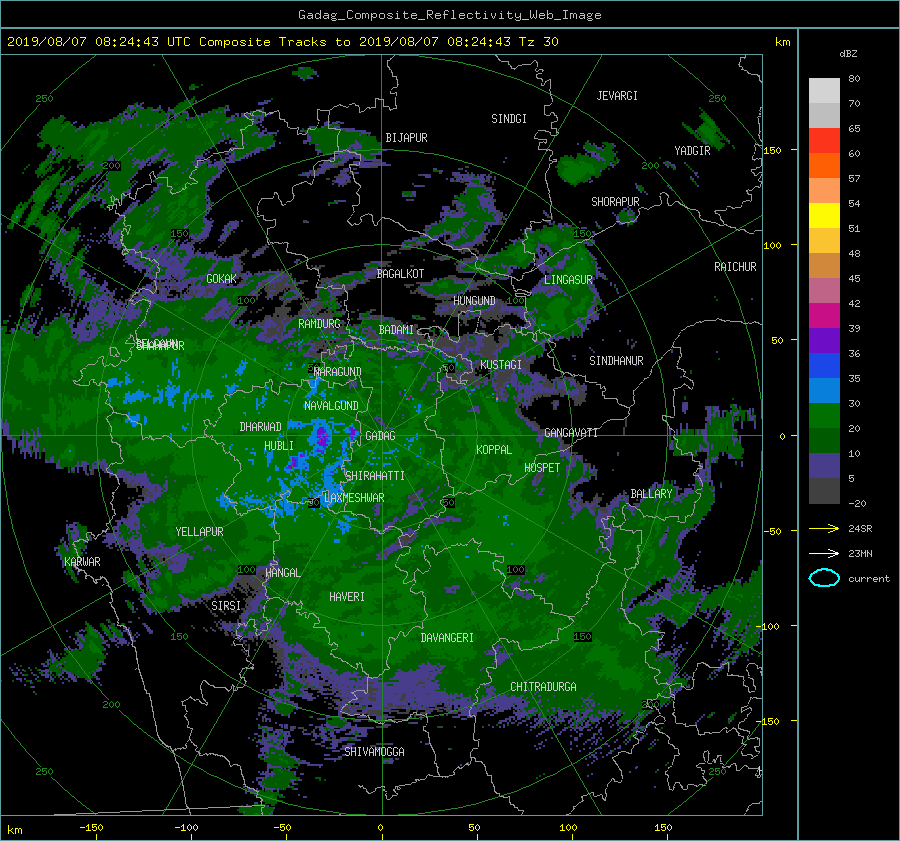Image resolution: width=900 pixels, height=841 pixels.
Task: Click the GANGAVATI city label
Action: tap(571, 432)
